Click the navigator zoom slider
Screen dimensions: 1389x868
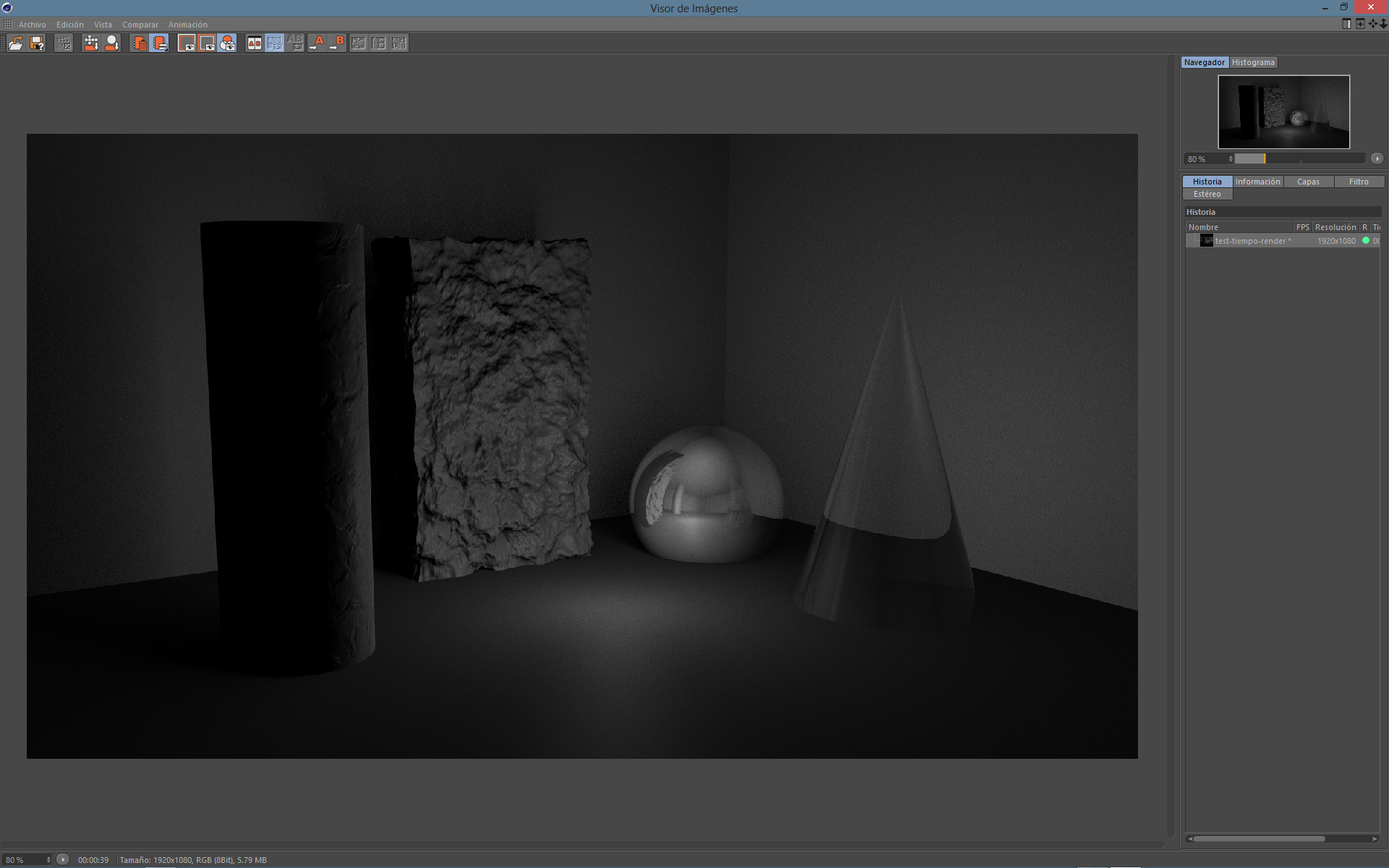click(x=1299, y=158)
